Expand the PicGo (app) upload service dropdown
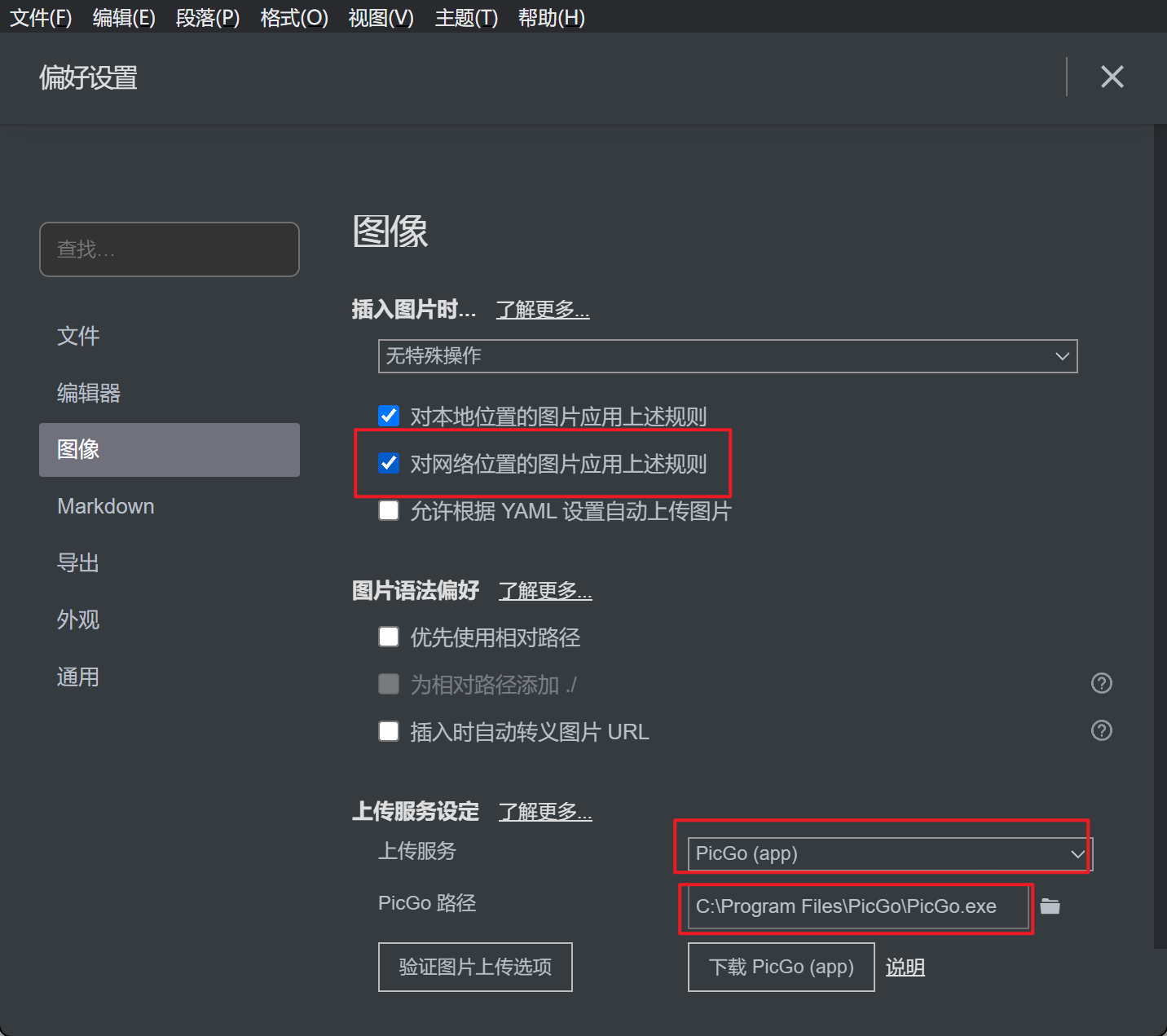Image resolution: width=1167 pixels, height=1036 pixels. click(890, 853)
